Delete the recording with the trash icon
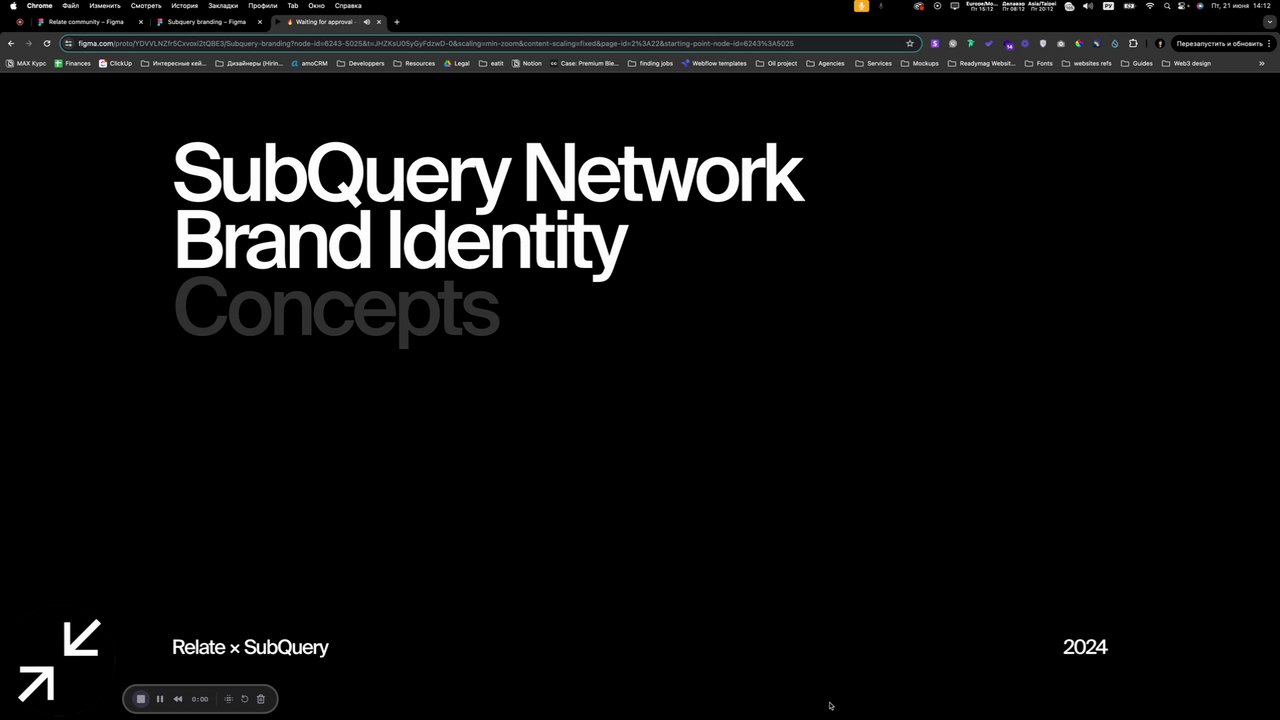Viewport: 1280px width, 720px height. (261, 699)
